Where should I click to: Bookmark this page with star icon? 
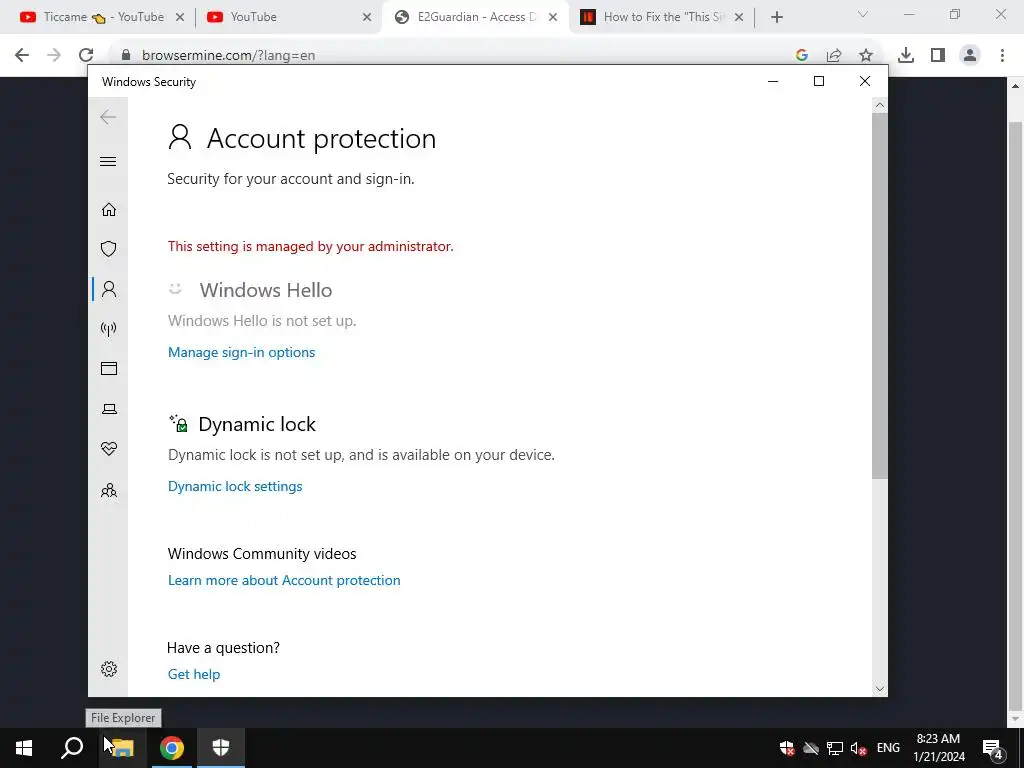pos(866,55)
